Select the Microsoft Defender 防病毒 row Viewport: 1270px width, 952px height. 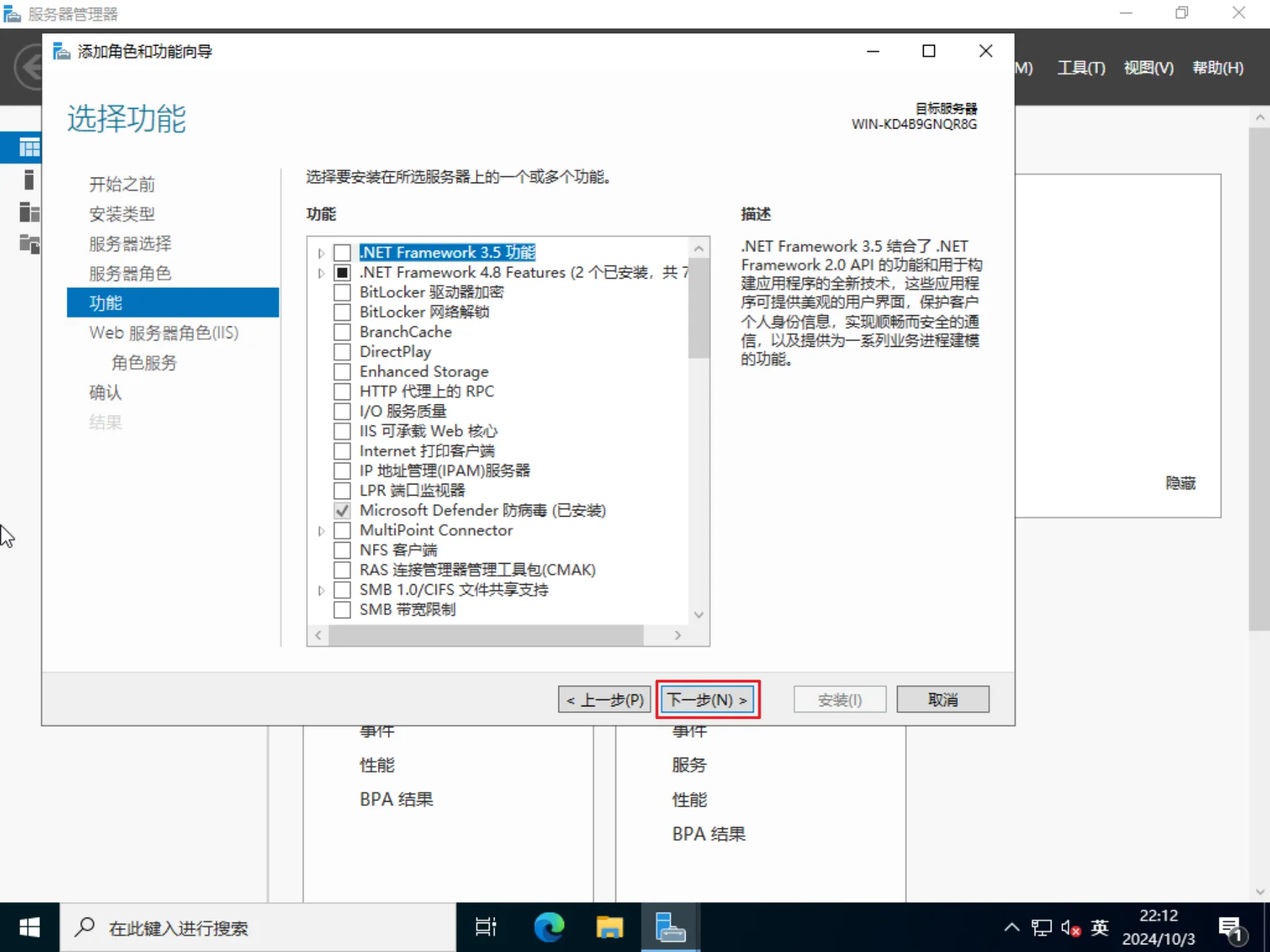click(483, 510)
